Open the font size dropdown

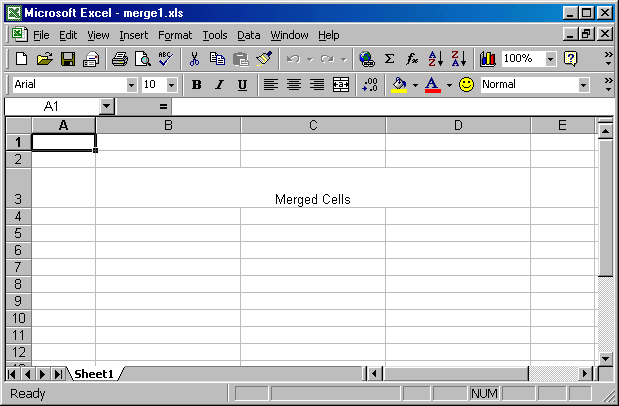pyautogui.click(x=172, y=85)
